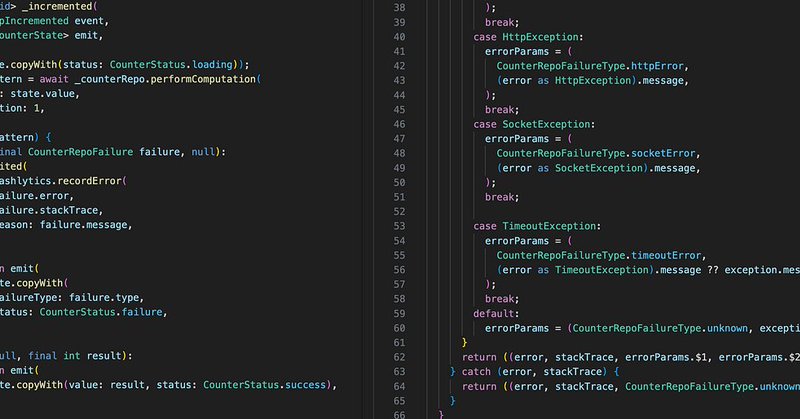Image resolution: width=800 pixels, height=419 pixels.
Task: Click 'ashlytics.recordError(' call
Action: [63, 181]
